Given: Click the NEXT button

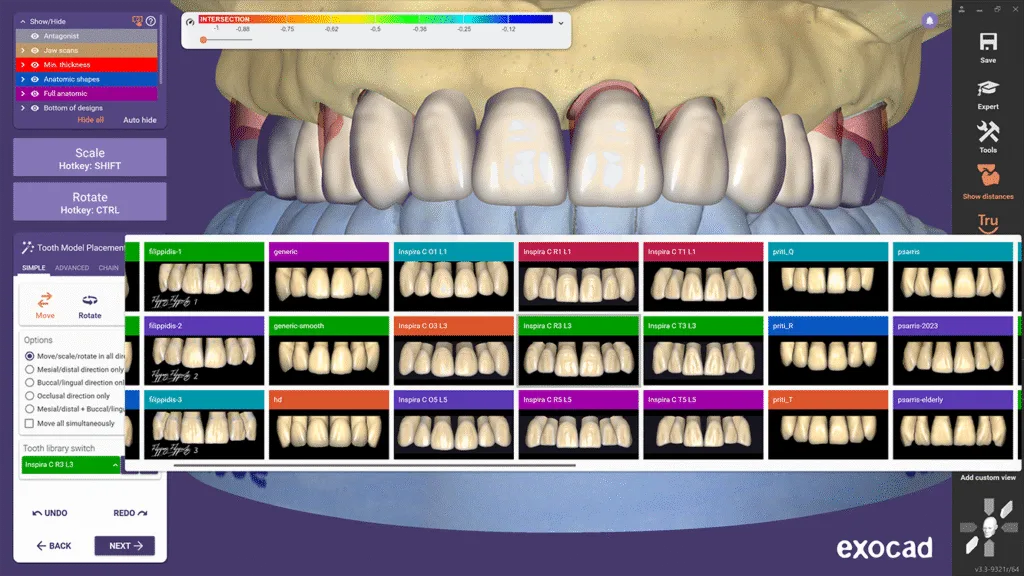Looking at the screenshot, I should [x=125, y=546].
